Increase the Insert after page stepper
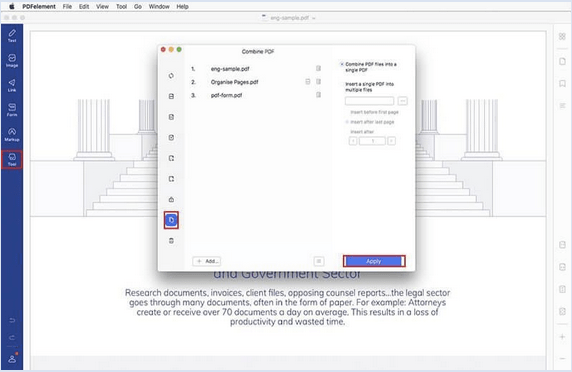 pos(391,141)
